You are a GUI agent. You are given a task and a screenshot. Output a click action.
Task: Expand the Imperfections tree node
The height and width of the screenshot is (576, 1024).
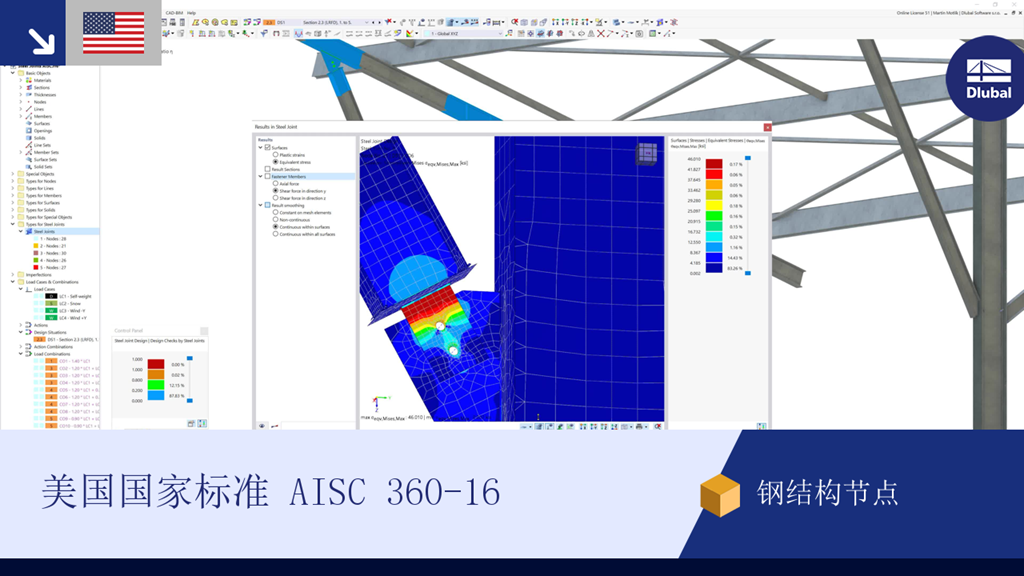12,274
